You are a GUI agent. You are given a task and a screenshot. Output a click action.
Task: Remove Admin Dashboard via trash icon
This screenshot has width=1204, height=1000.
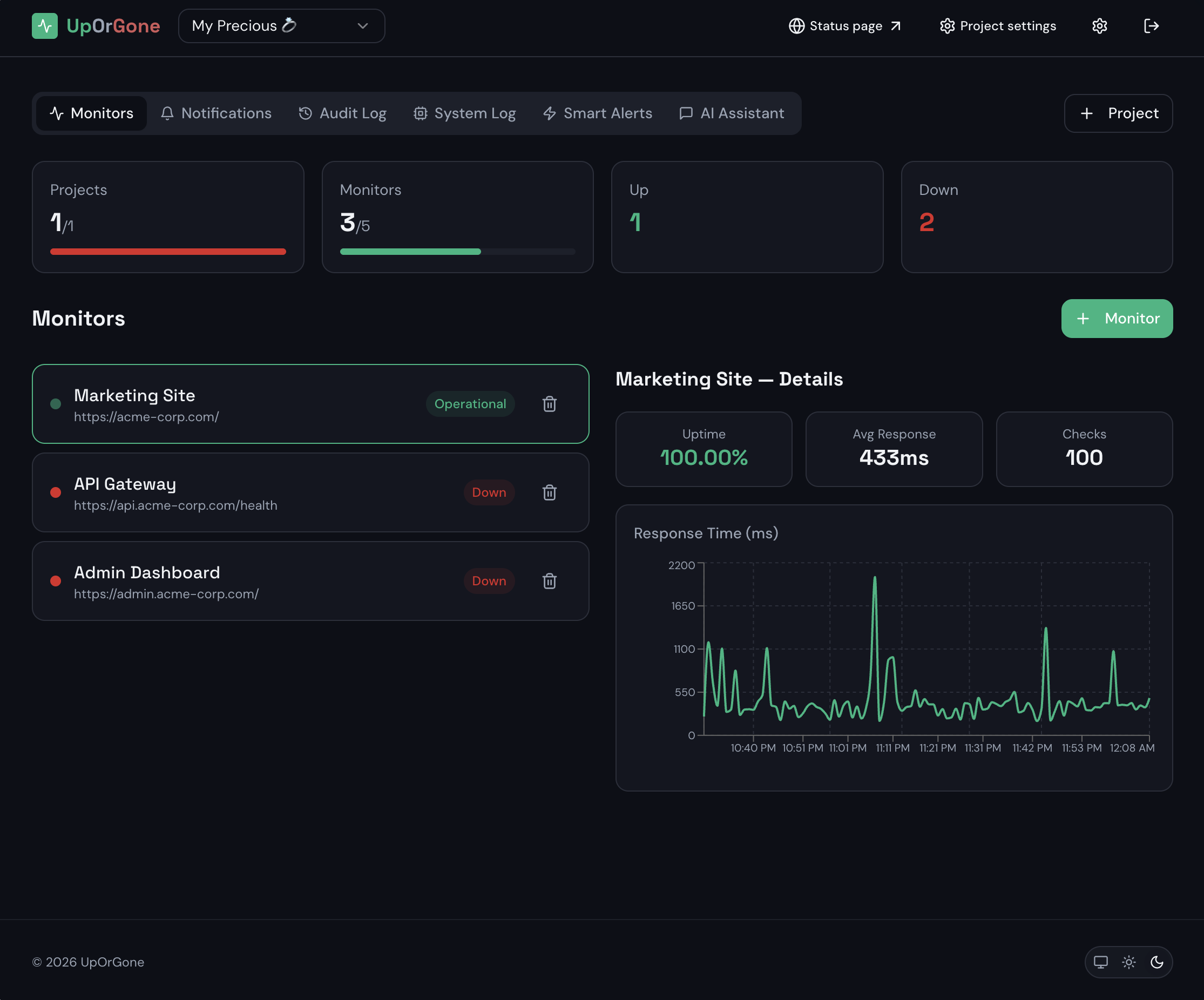pyautogui.click(x=549, y=581)
